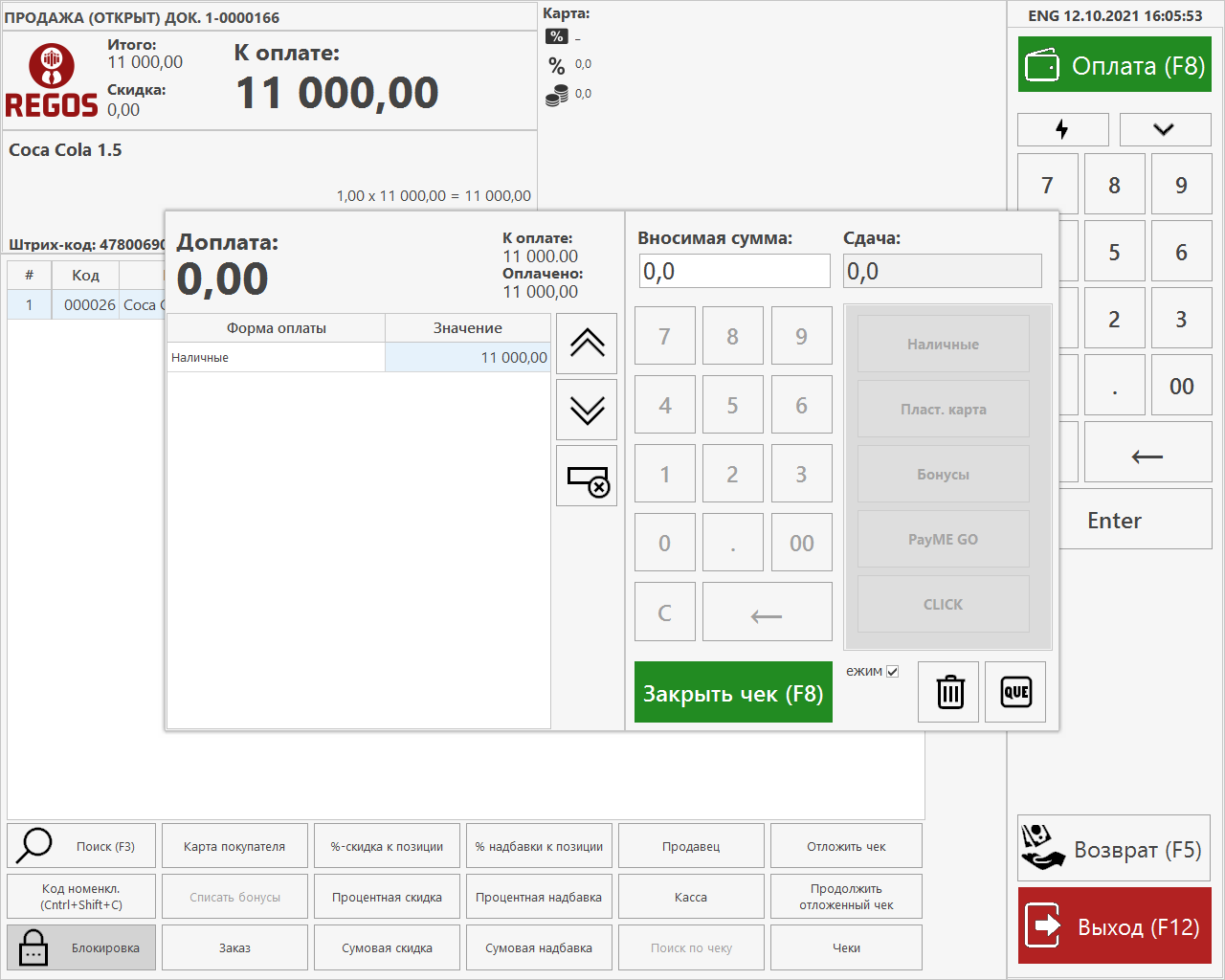Click the Отложить чек button
The height and width of the screenshot is (980, 1225).
click(846, 846)
